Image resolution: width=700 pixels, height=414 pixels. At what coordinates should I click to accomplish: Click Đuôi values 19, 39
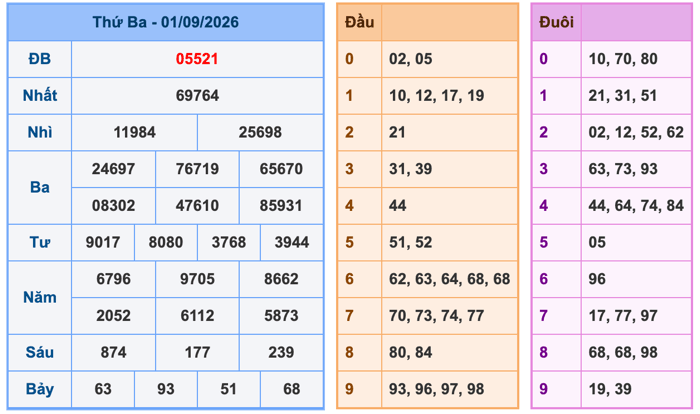coord(610,389)
